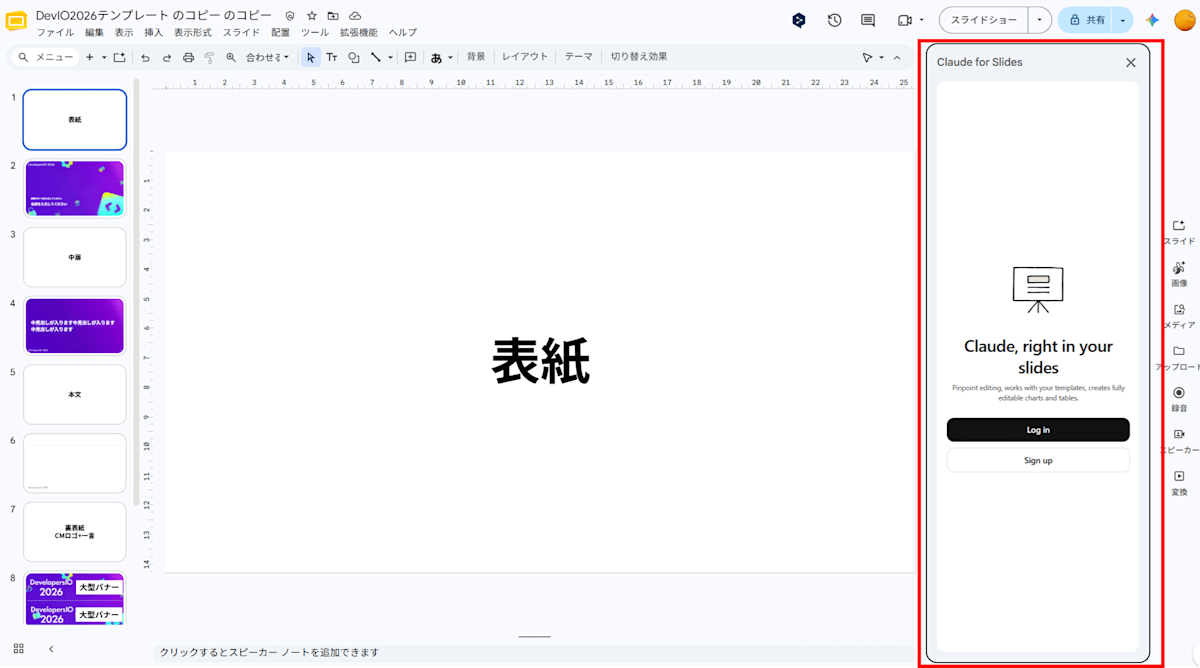Choose the select cursor tool
The height and width of the screenshot is (668, 1200).
point(311,58)
